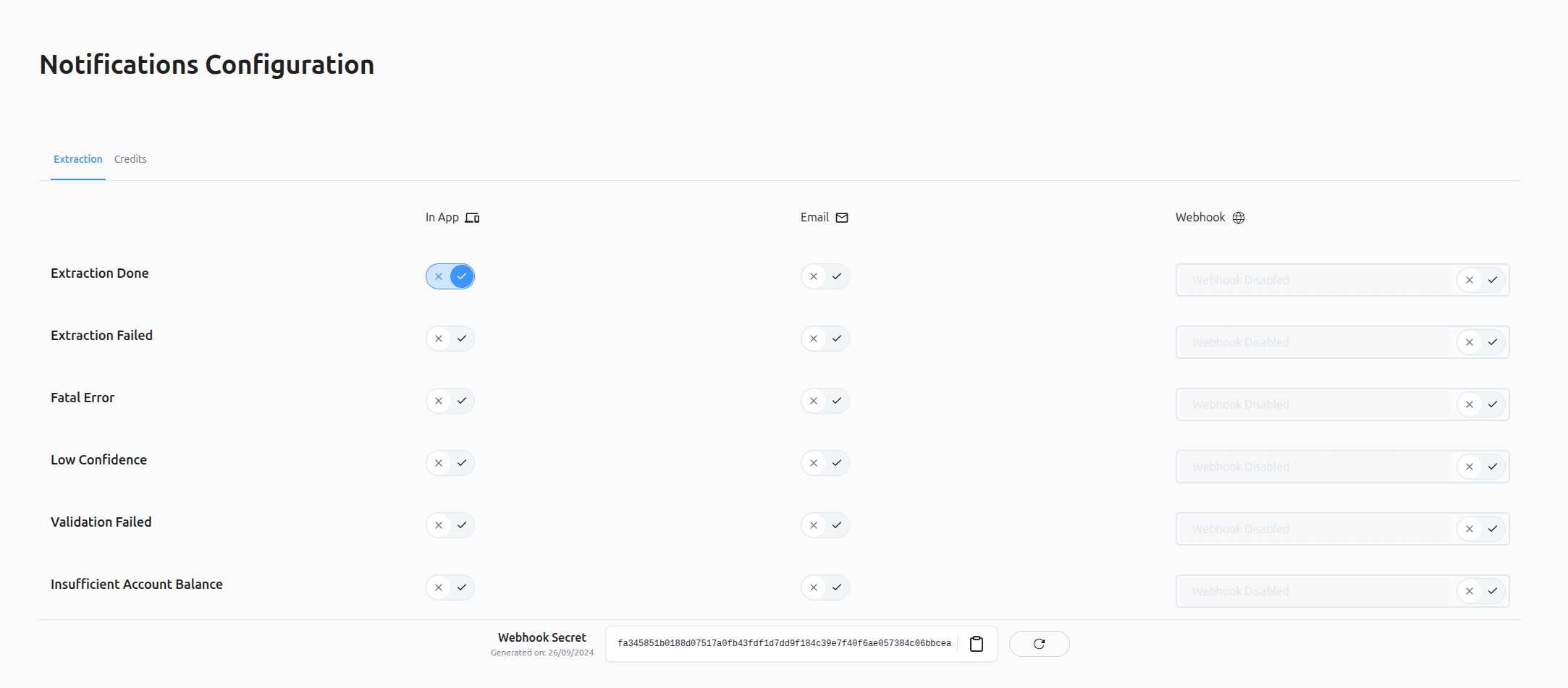The image size is (1568, 688).
Task: Regenerate the webhook secret
Action: 1039,644
